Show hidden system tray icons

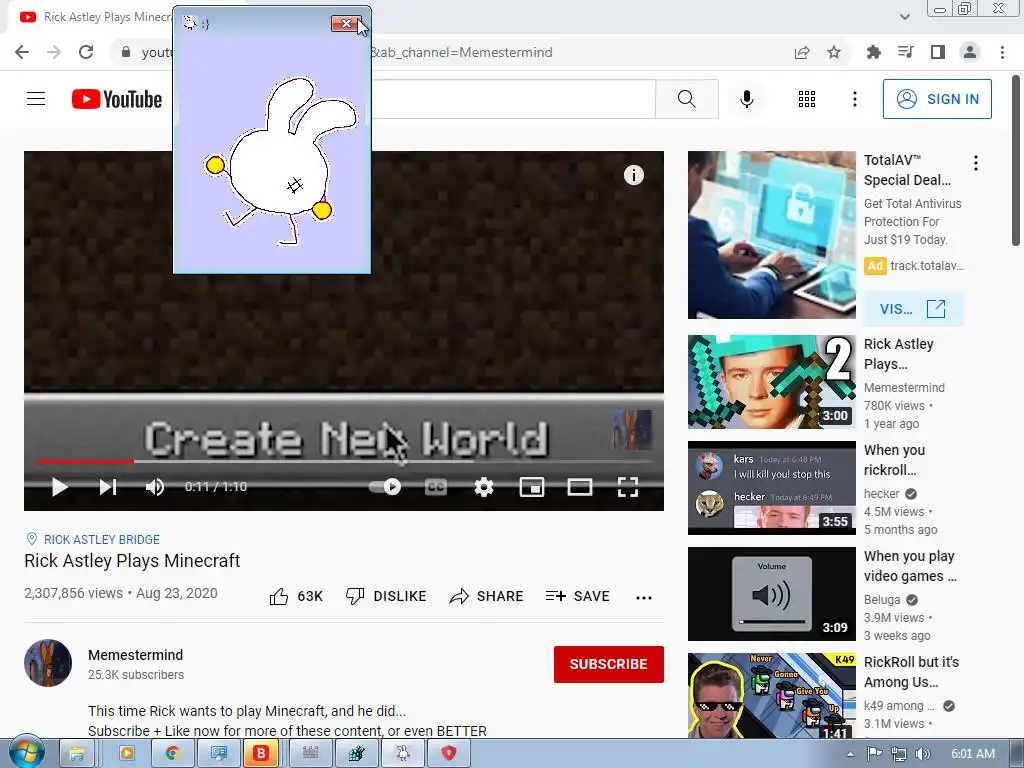pos(850,754)
